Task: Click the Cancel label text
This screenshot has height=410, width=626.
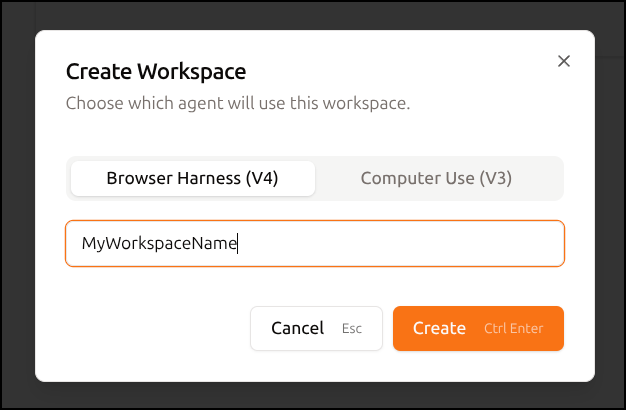Action: [x=297, y=329]
